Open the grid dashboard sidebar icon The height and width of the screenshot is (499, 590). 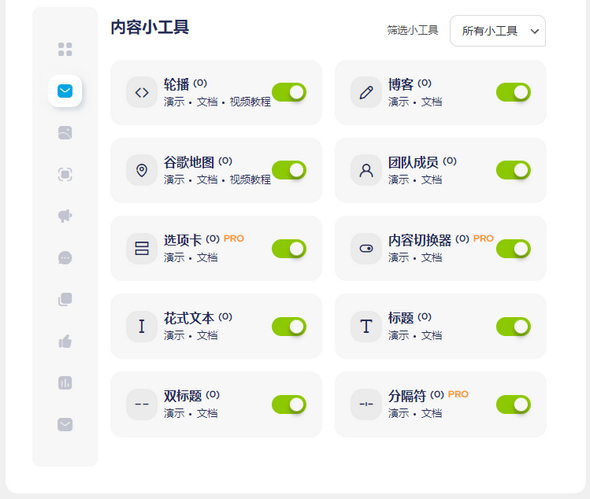[x=65, y=49]
